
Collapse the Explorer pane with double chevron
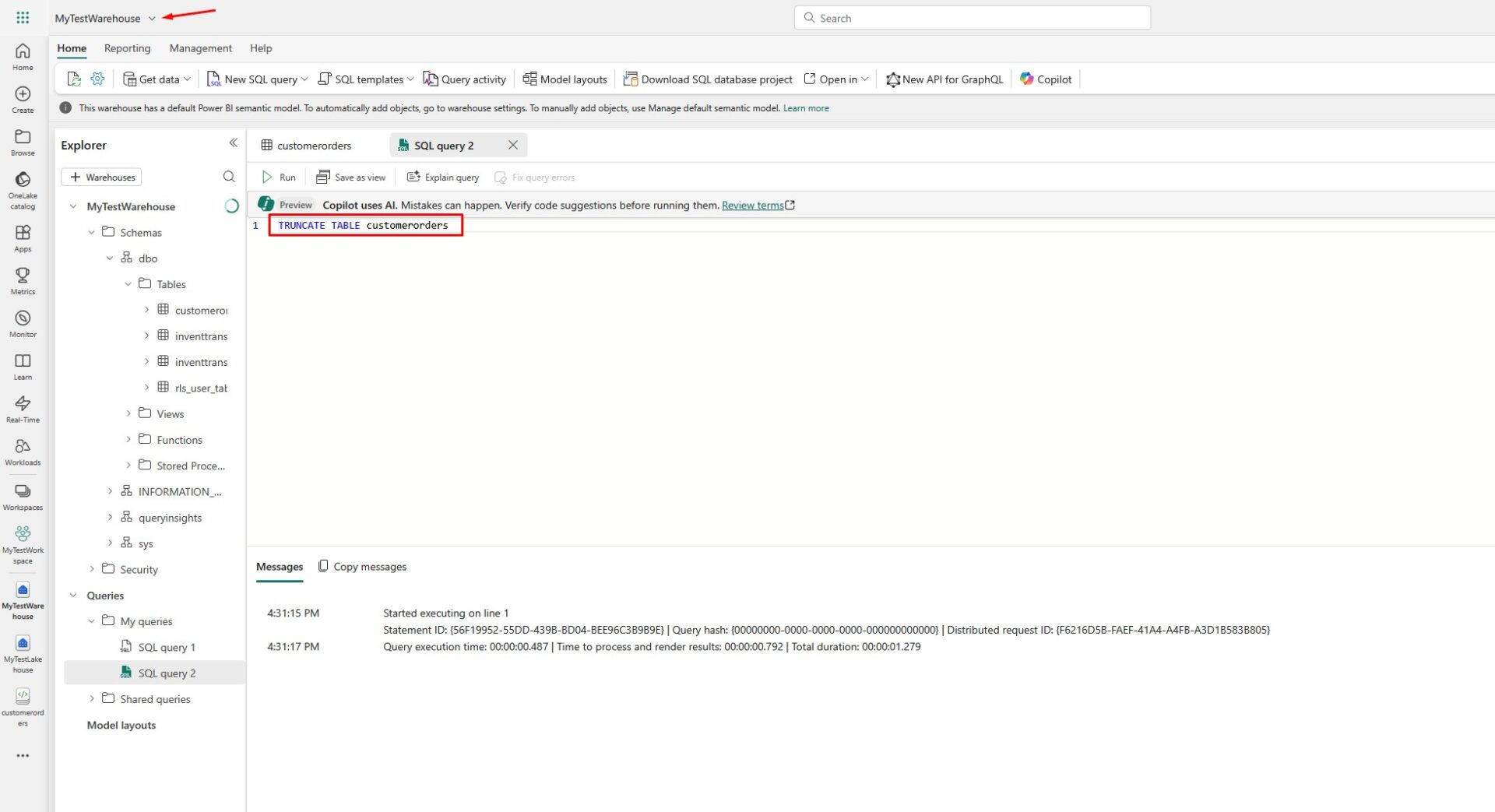pos(233,143)
